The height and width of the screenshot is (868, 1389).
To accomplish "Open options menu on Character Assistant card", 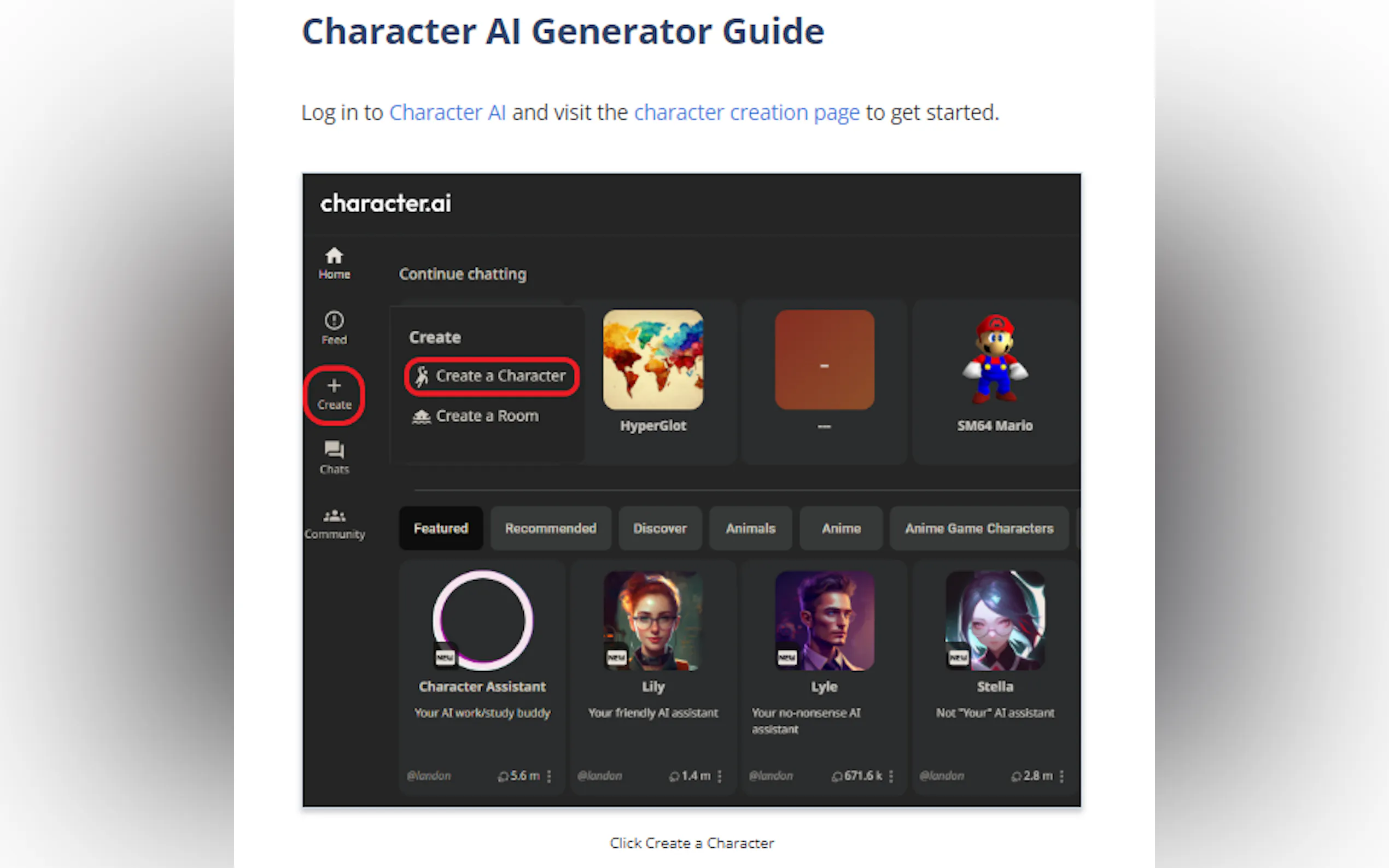I will pos(550,776).
